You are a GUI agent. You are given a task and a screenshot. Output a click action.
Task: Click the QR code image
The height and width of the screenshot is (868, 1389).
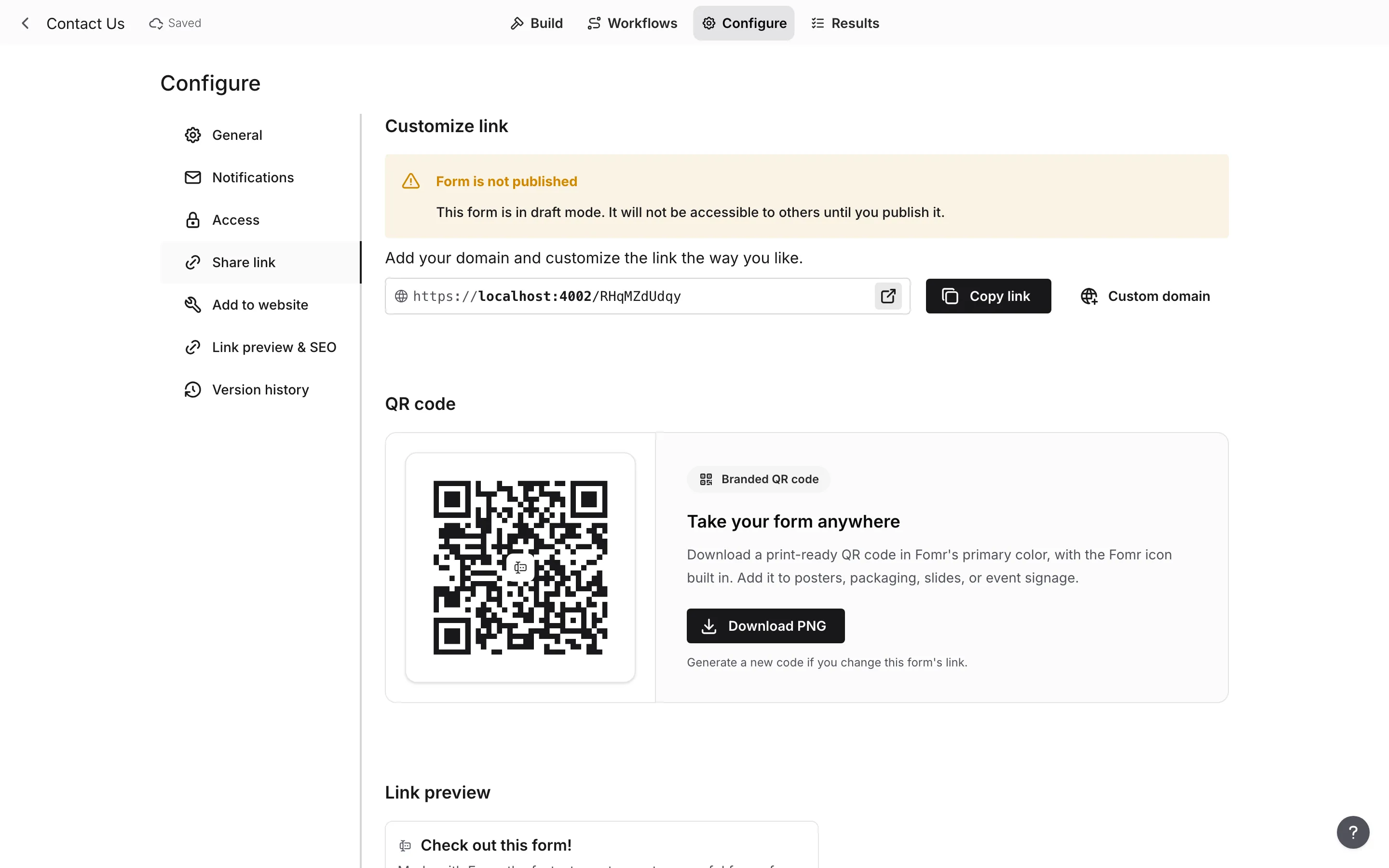tap(520, 567)
